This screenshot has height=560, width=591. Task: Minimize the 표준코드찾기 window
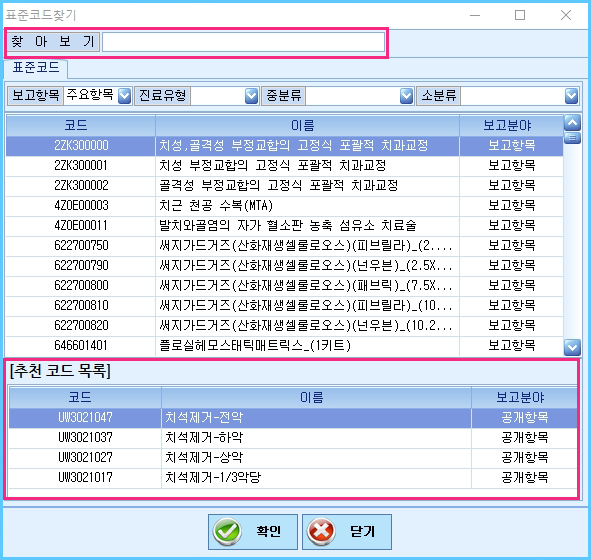pos(475,15)
